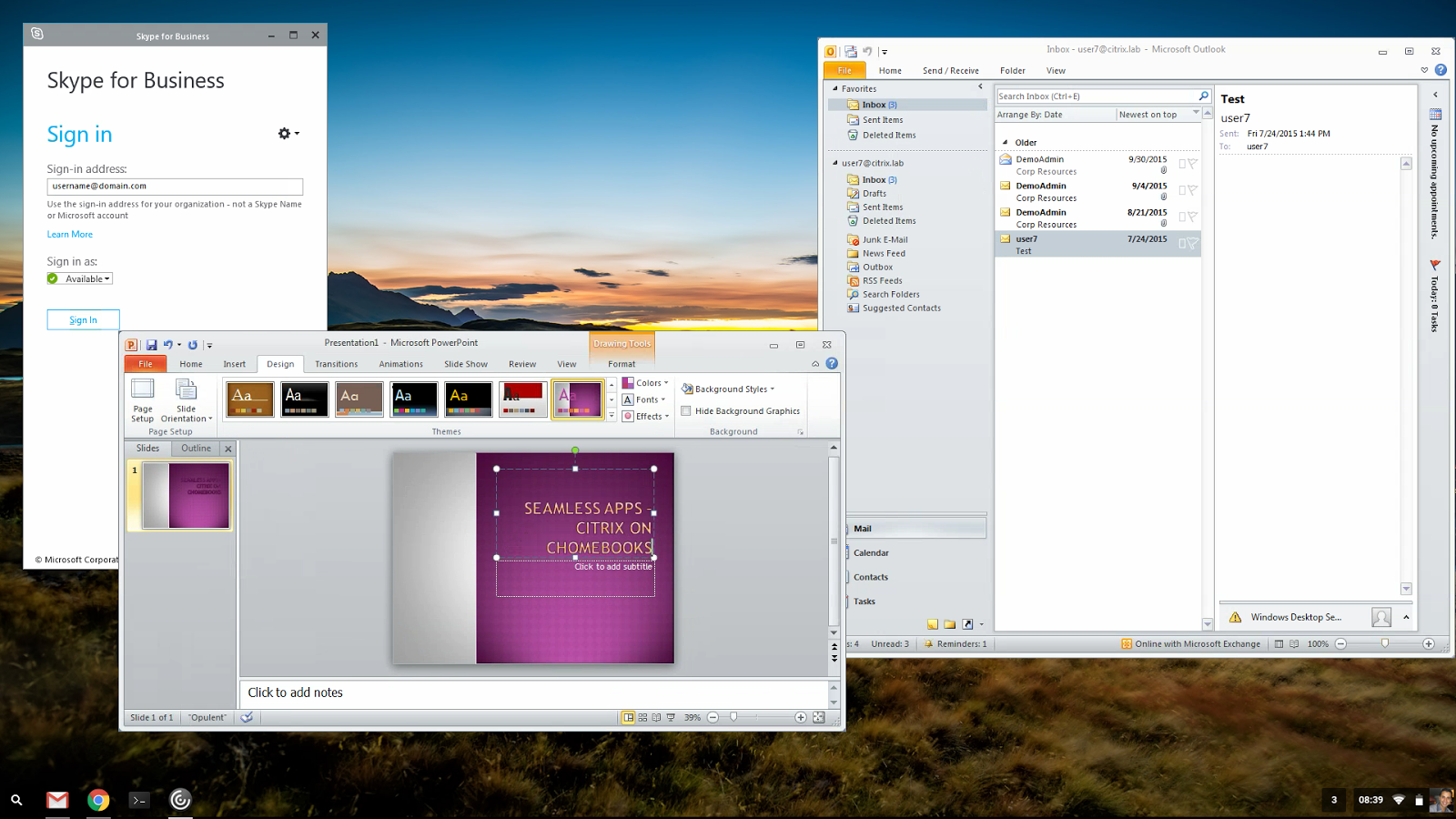The image size is (1456, 819).
Task: Open Outlook Folder tab
Action: pos(1013,70)
